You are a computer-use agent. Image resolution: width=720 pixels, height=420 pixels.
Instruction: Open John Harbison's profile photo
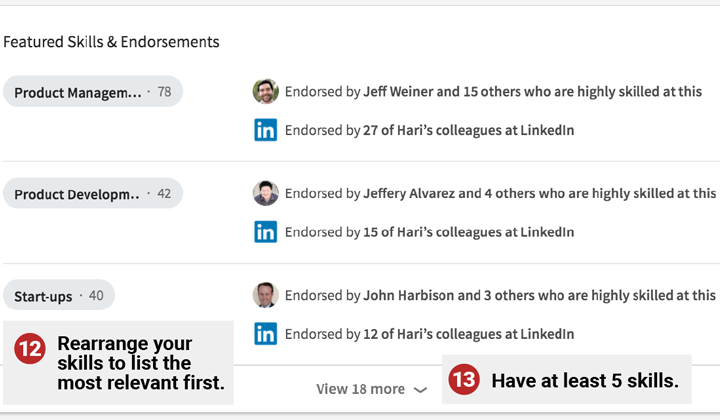(x=265, y=295)
